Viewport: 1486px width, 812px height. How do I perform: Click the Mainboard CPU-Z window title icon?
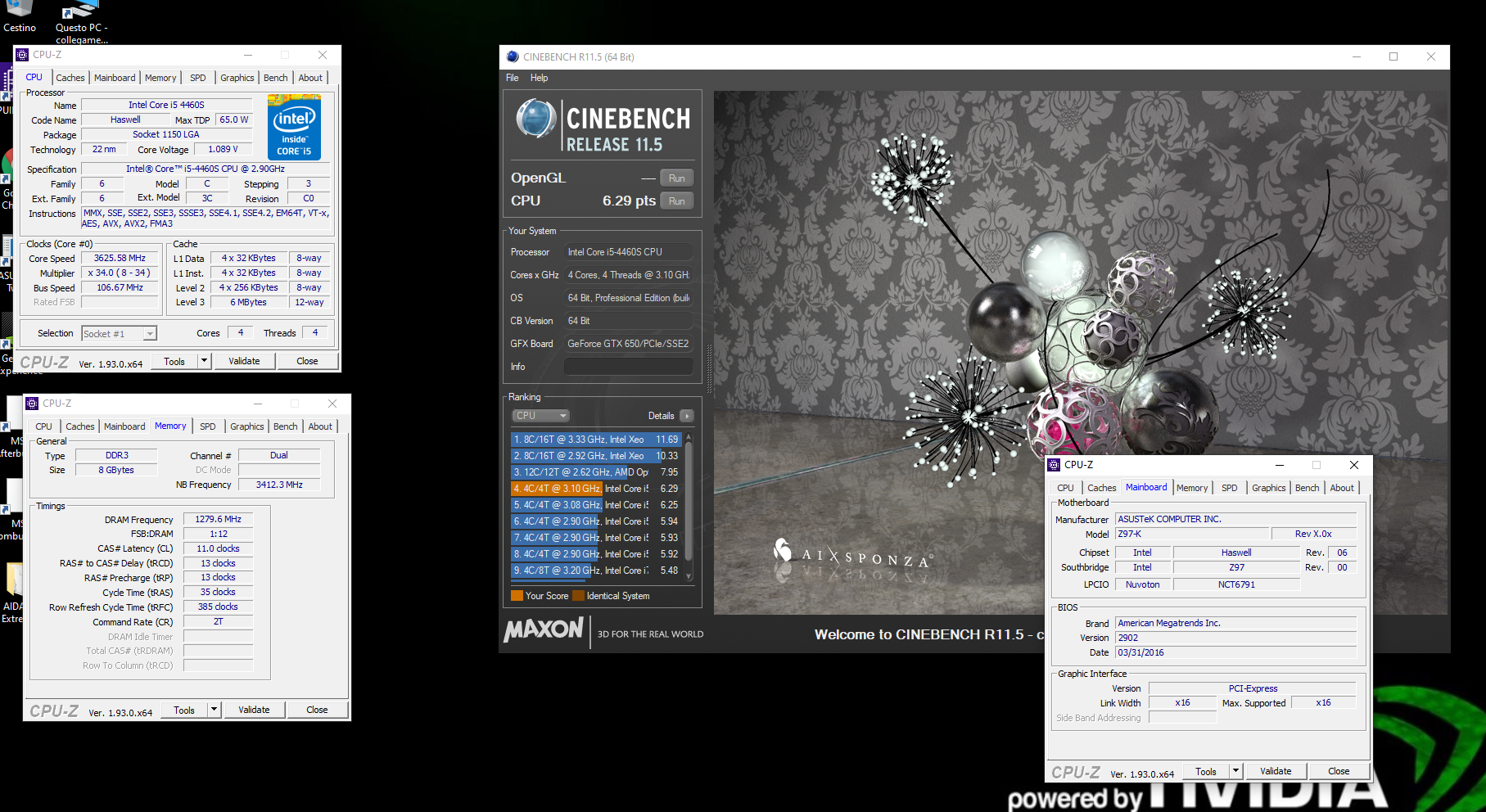coord(1054,465)
